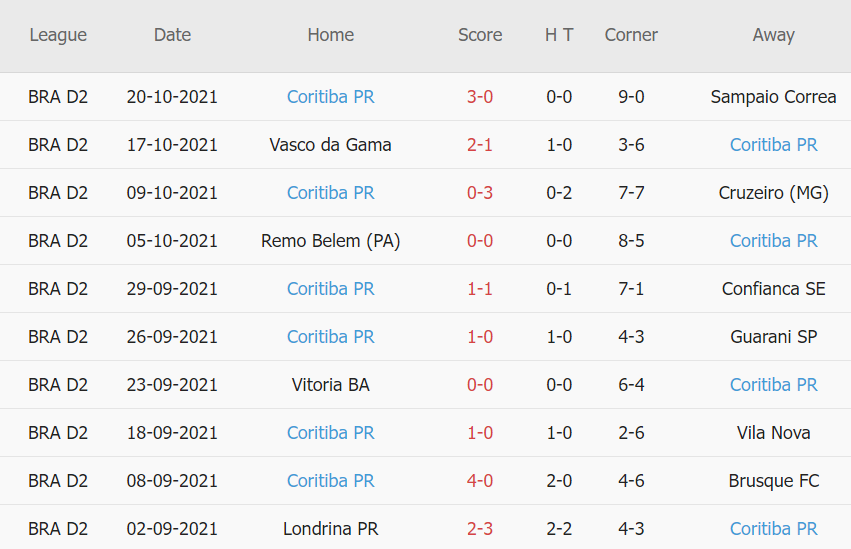This screenshot has width=851, height=549.
Task: Click the Remo Belem (PA) team name
Action: (x=330, y=241)
